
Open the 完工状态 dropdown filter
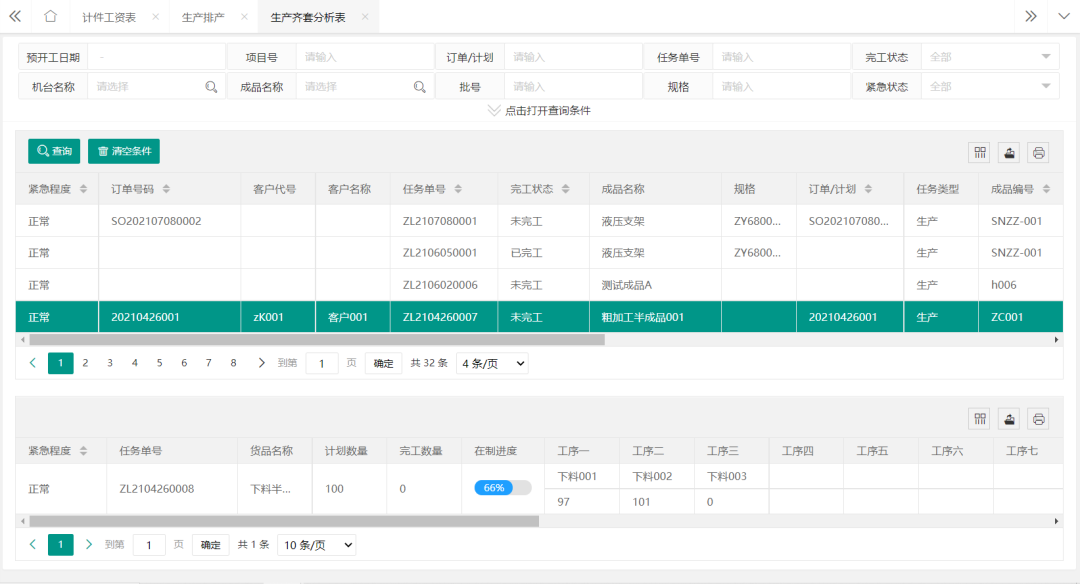pyautogui.click(x=1045, y=57)
